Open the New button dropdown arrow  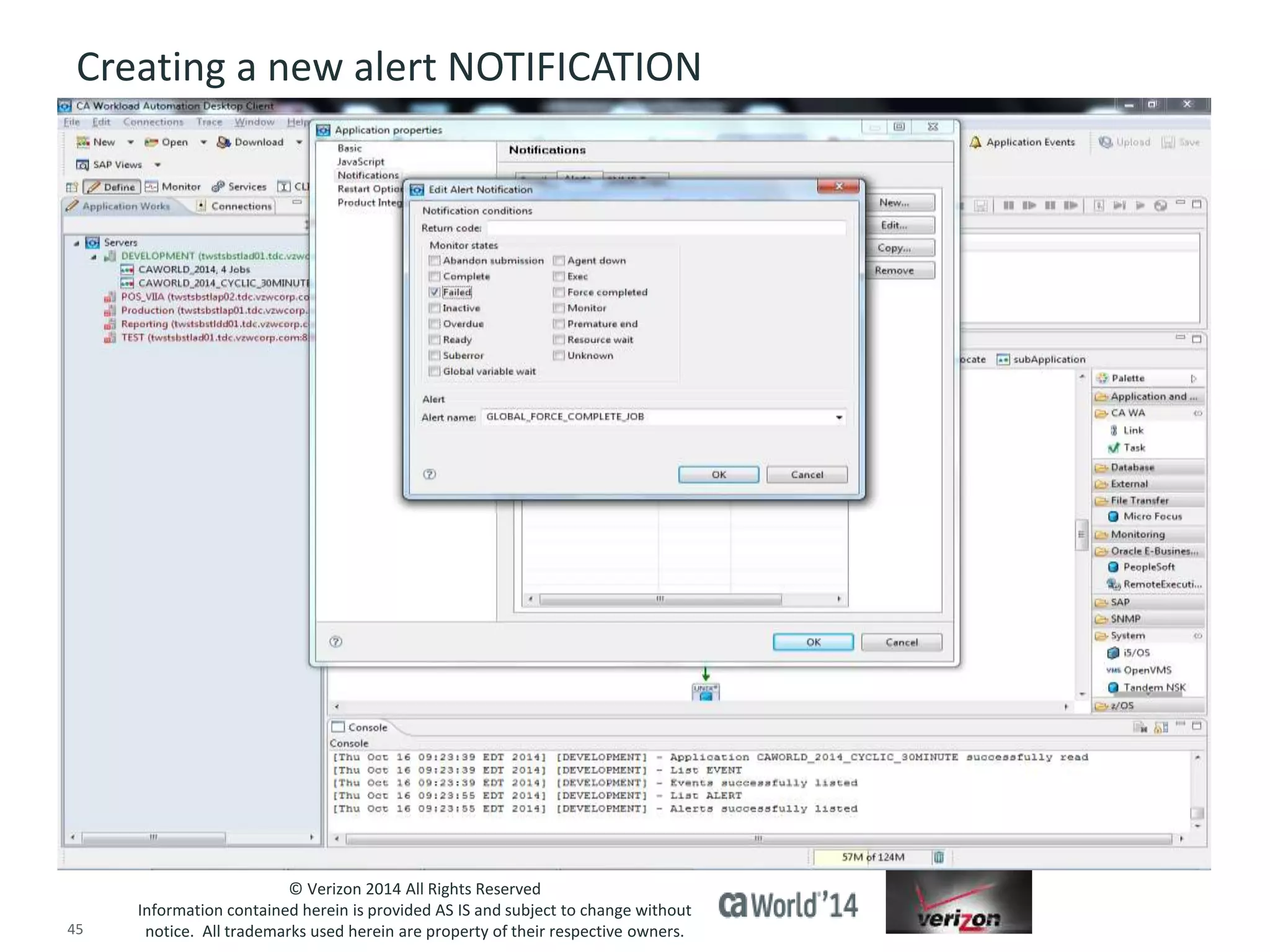(131, 143)
